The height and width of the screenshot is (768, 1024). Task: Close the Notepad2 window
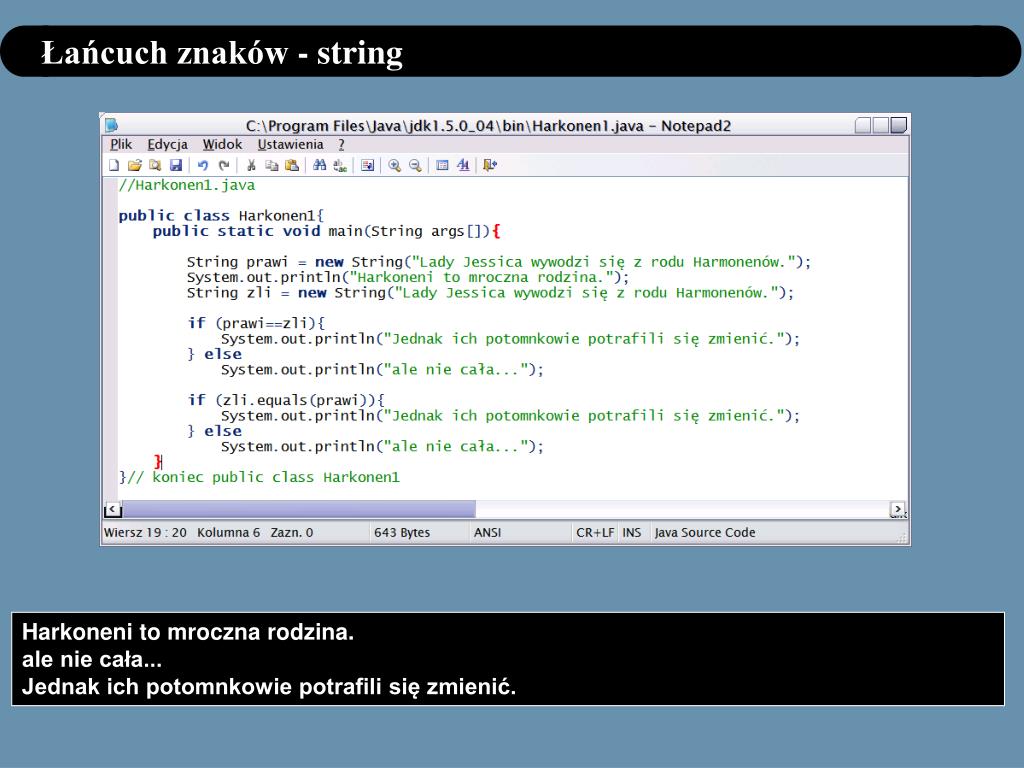899,125
